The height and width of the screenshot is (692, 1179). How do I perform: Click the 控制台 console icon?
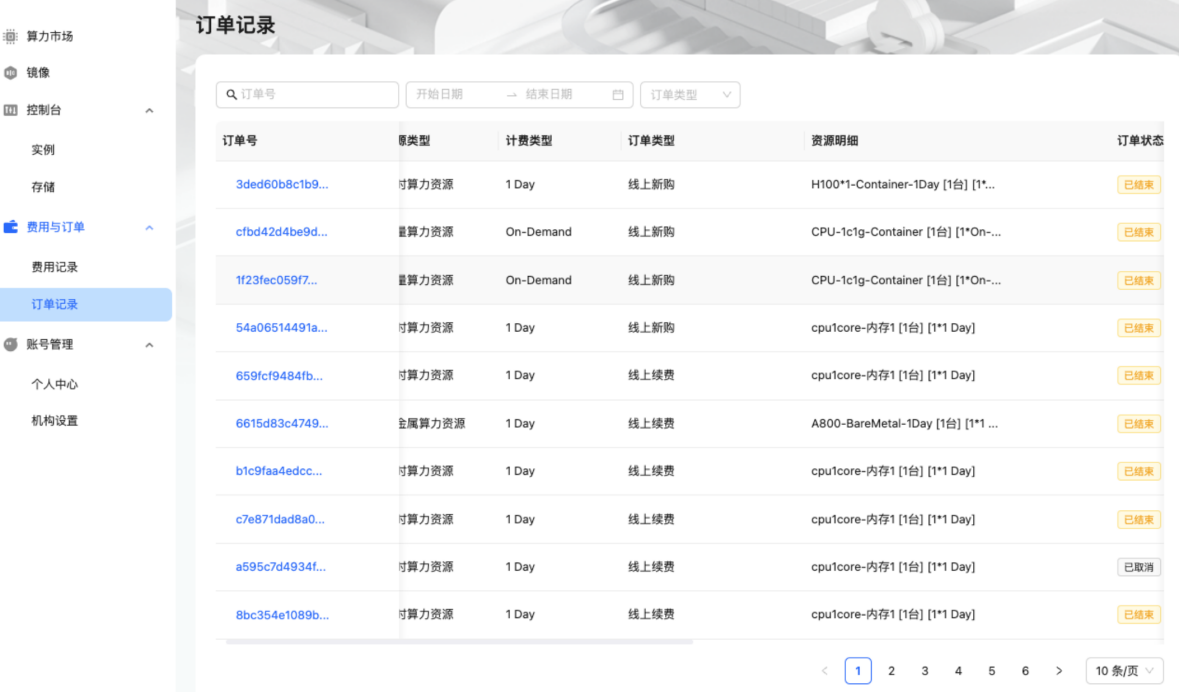11,110
